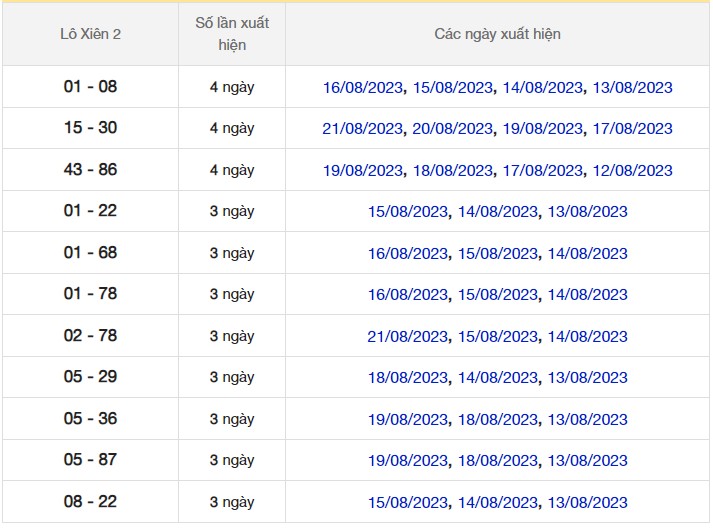Click 17/08/2023 in the 15 - 30 row

(x=632, y=129)
